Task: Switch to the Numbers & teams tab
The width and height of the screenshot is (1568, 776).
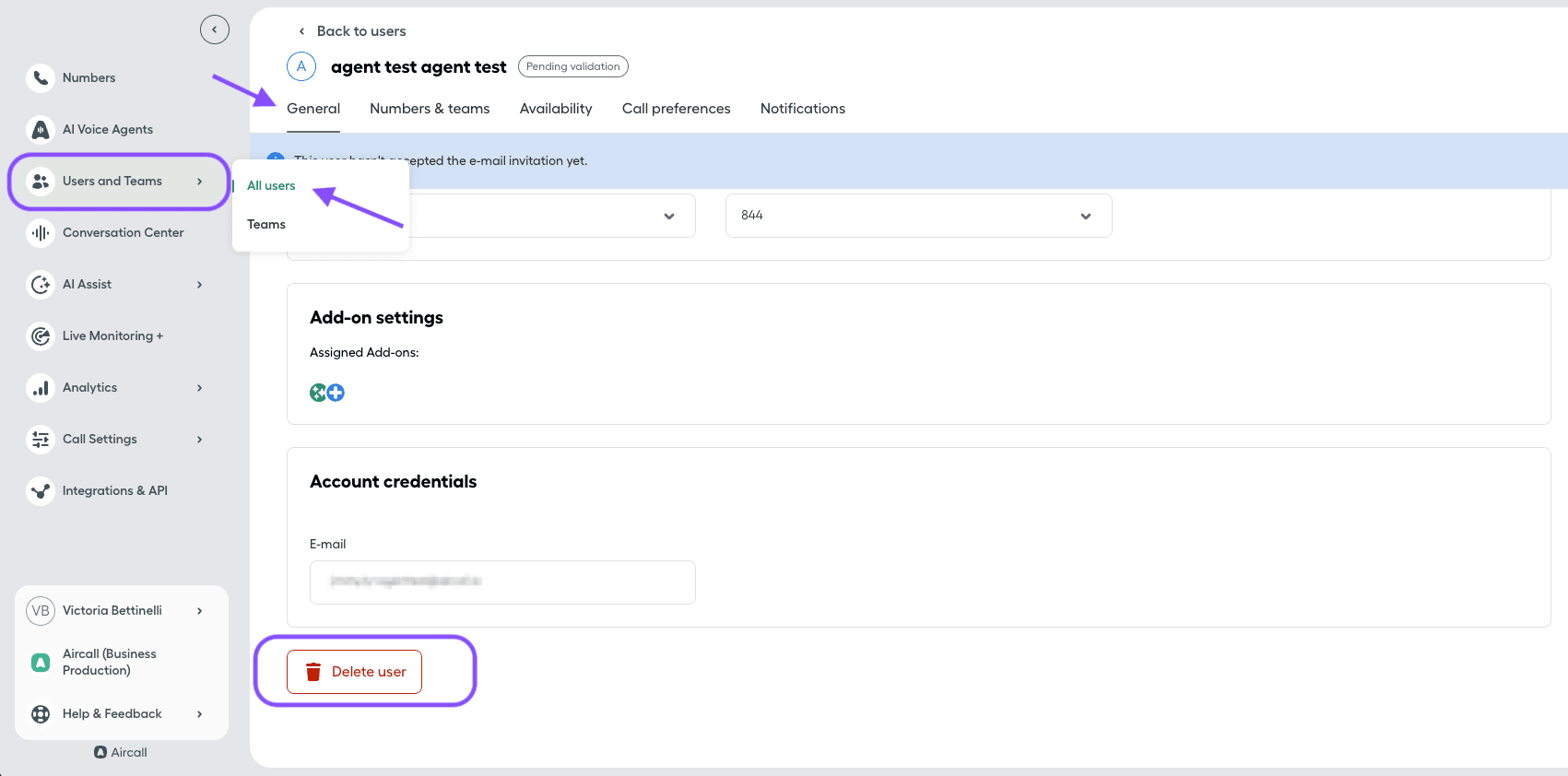Action: pos(430,109)
